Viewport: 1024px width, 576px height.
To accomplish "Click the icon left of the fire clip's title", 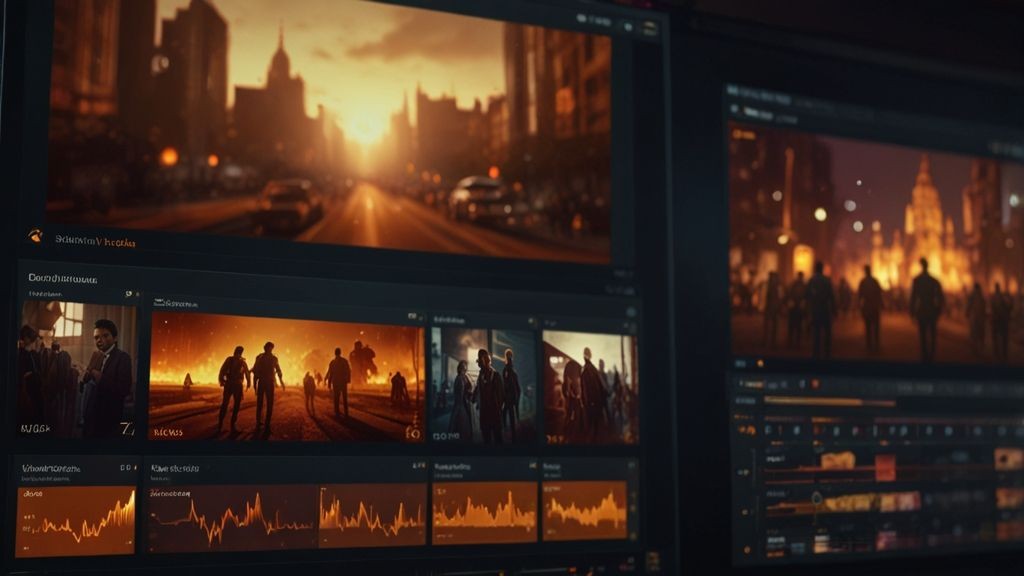I will tap(158, 302).
